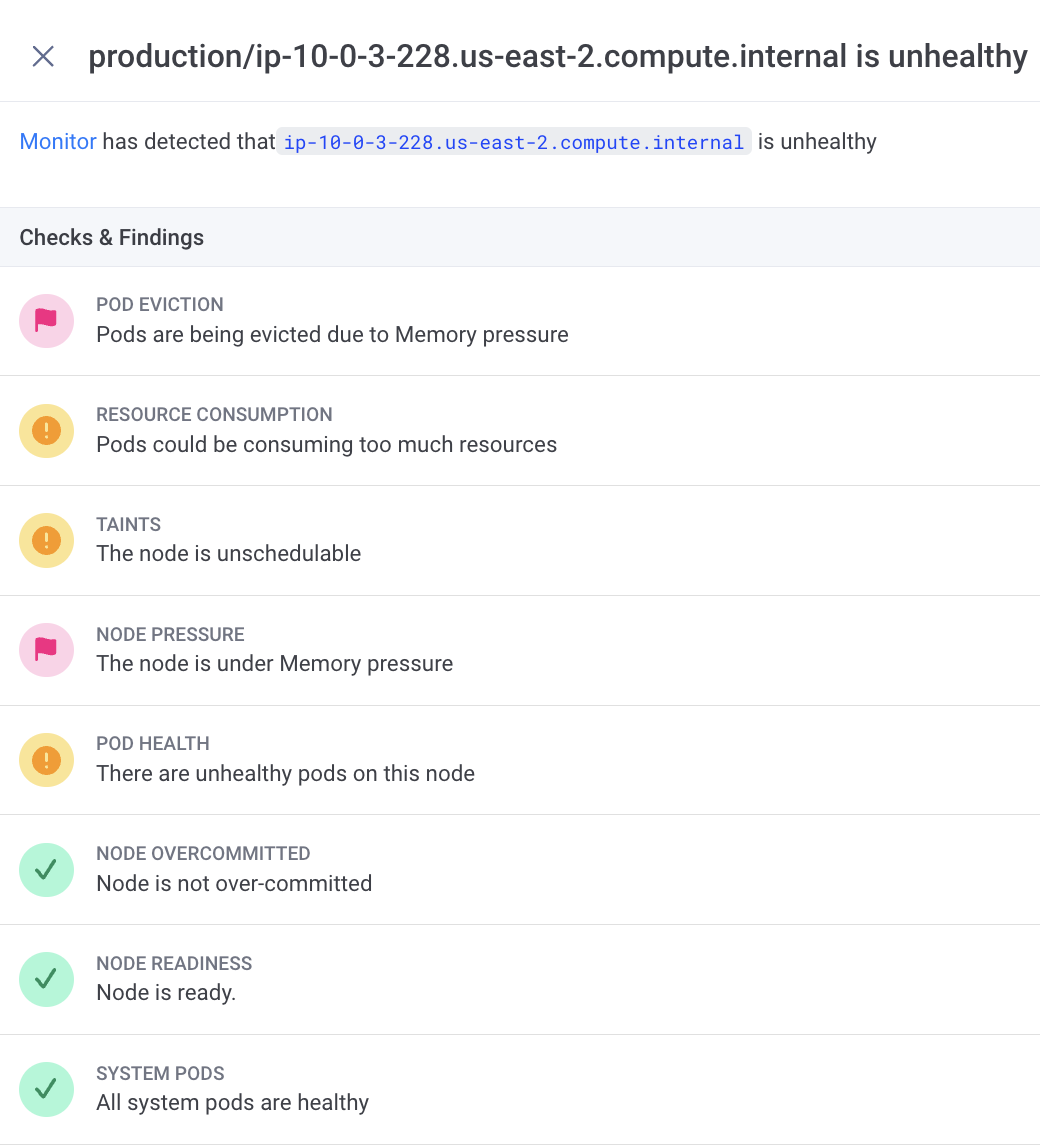Select 'Node is not over-committed' check
Viewport: 1040px width, 1146px height.
point(234,884)
